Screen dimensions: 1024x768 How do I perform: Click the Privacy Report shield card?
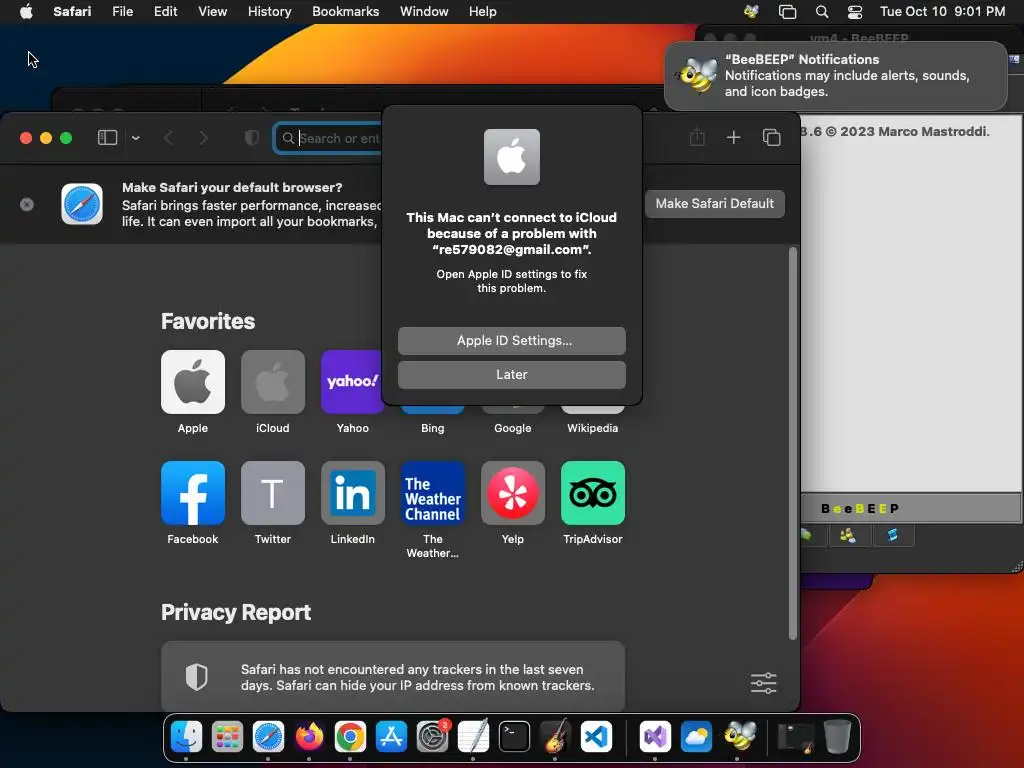(x=392, y=677)
